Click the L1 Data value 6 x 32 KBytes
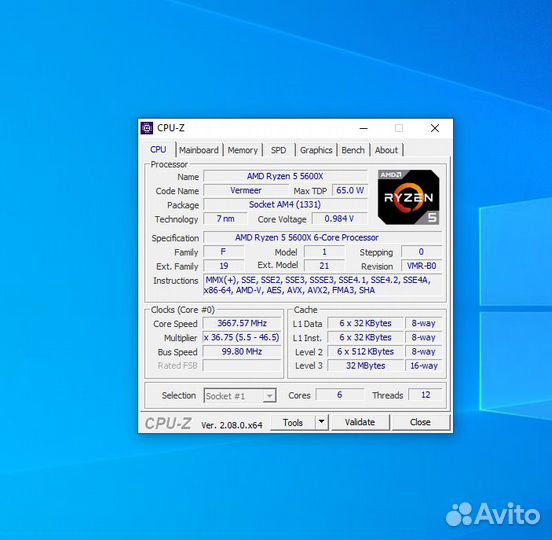This screenshot has width=552, height=540. 365,323
